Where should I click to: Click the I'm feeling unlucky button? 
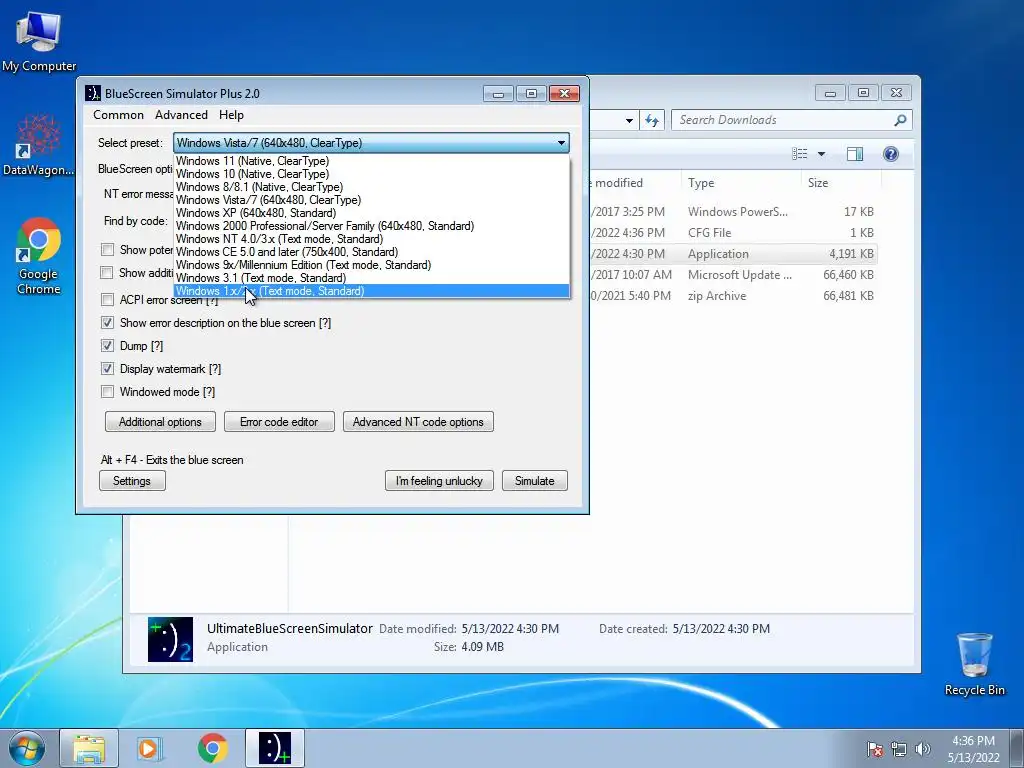(x=439, y=481)
